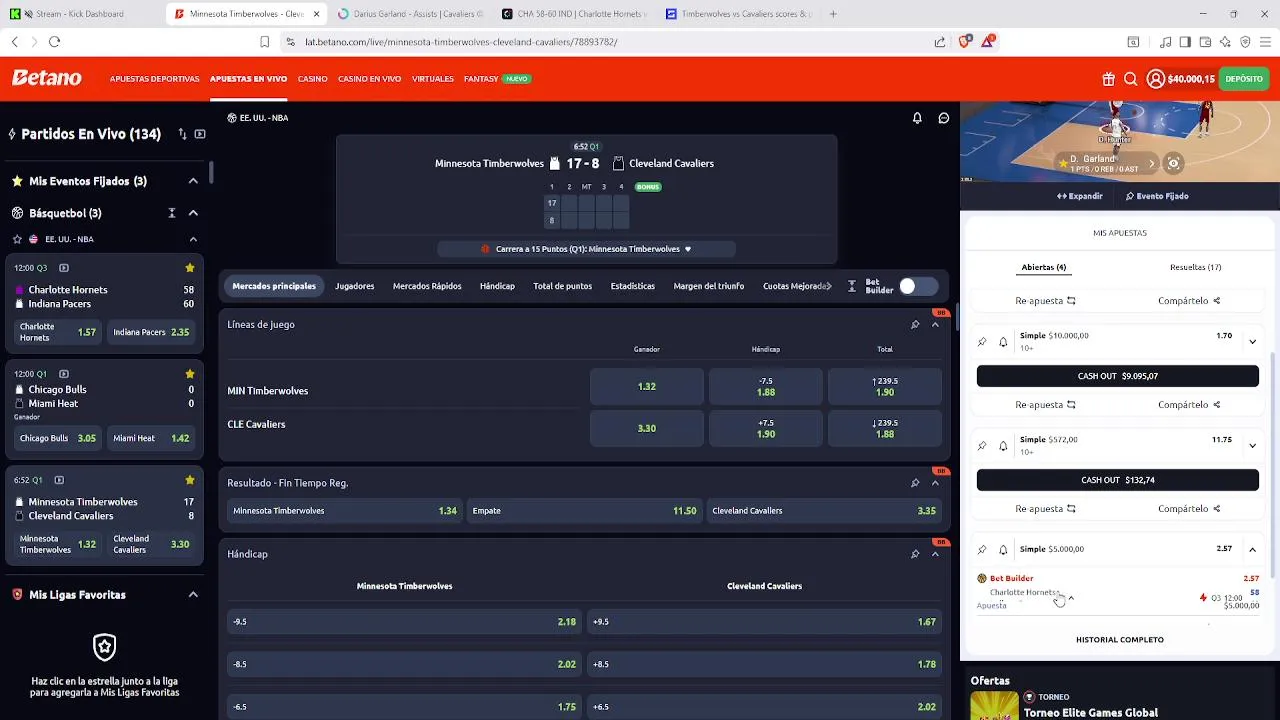Click the pin icon on the $10.000,00 bet

tap(982, 342)
